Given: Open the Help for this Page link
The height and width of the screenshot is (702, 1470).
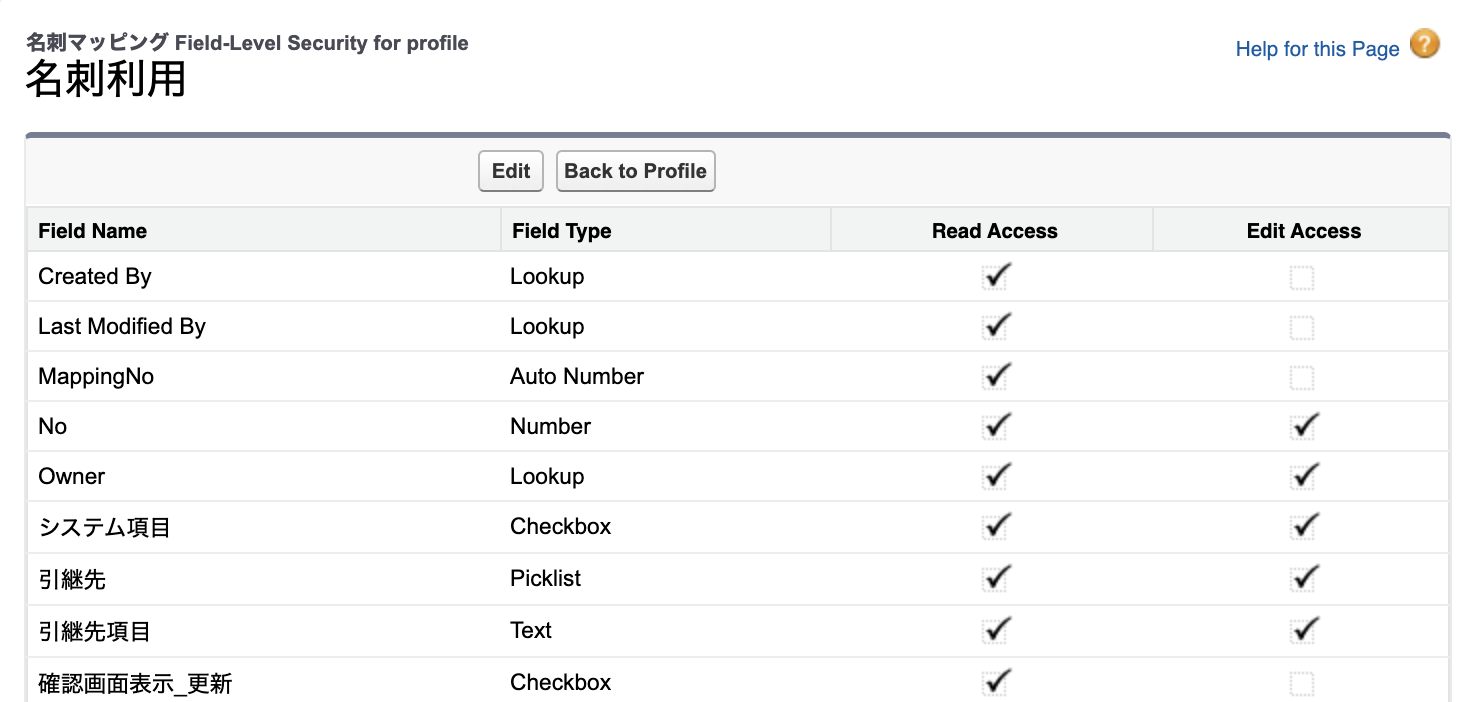Looking at the screenshot, I should 1317,49.
